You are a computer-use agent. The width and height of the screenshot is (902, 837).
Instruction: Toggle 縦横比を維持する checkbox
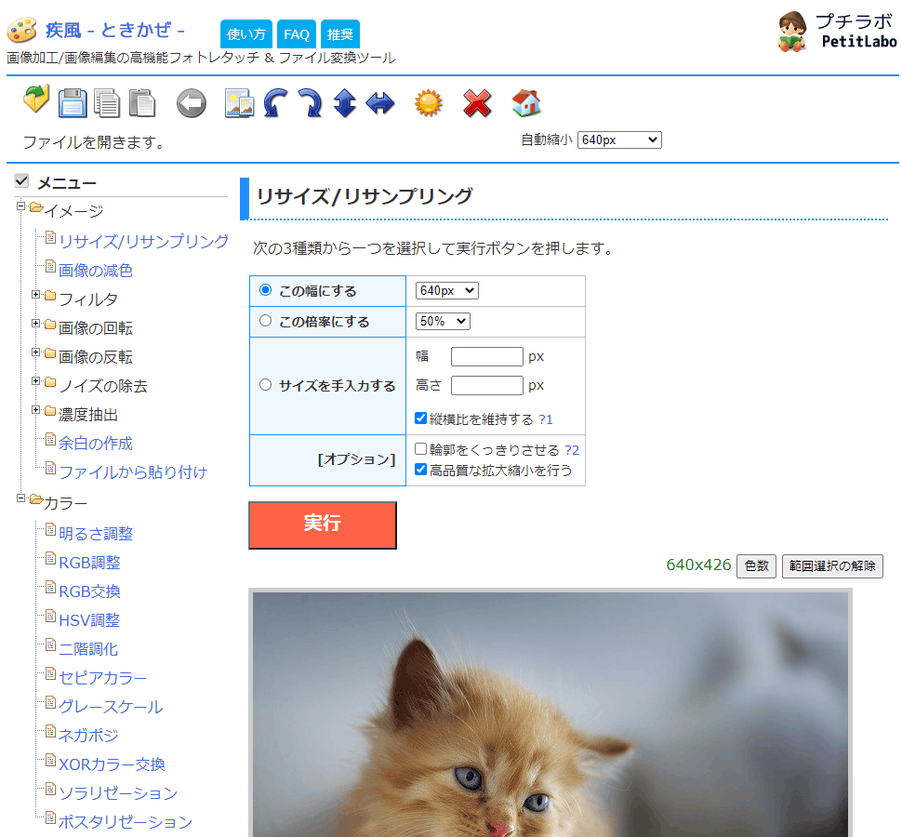click(421, 418)
